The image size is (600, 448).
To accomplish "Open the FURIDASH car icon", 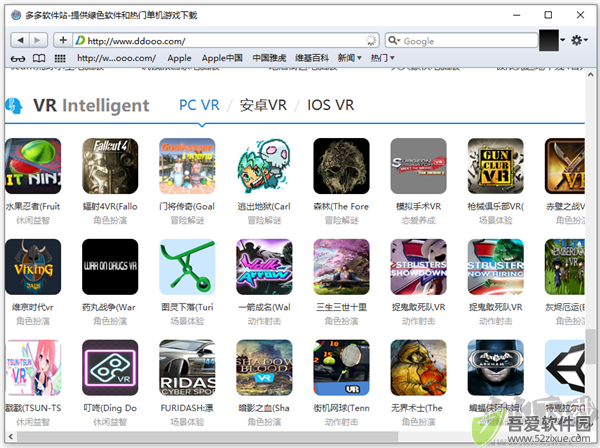I will click(x=187, y=368).
